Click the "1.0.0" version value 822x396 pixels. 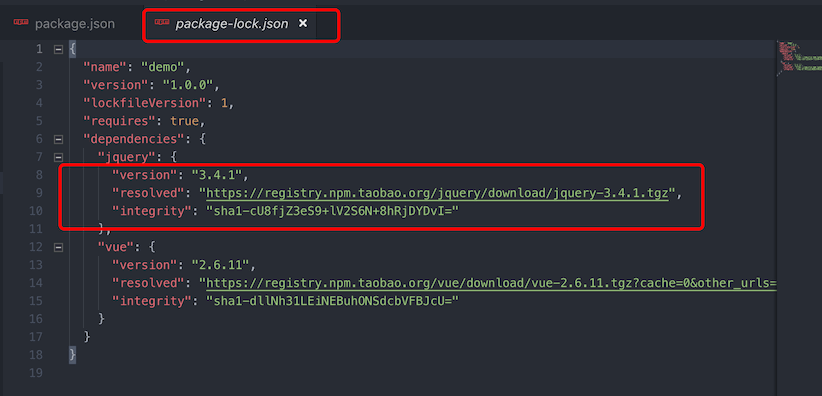coord(187,85)
